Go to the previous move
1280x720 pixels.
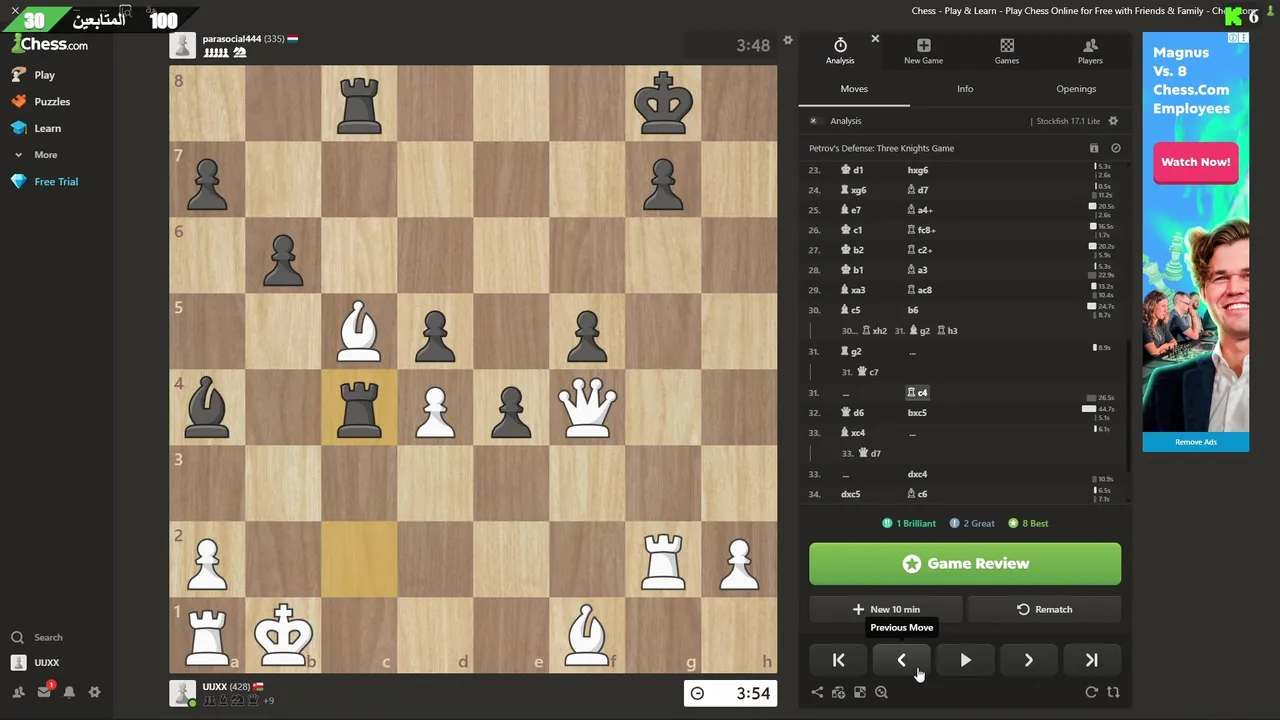pos(901,660)
